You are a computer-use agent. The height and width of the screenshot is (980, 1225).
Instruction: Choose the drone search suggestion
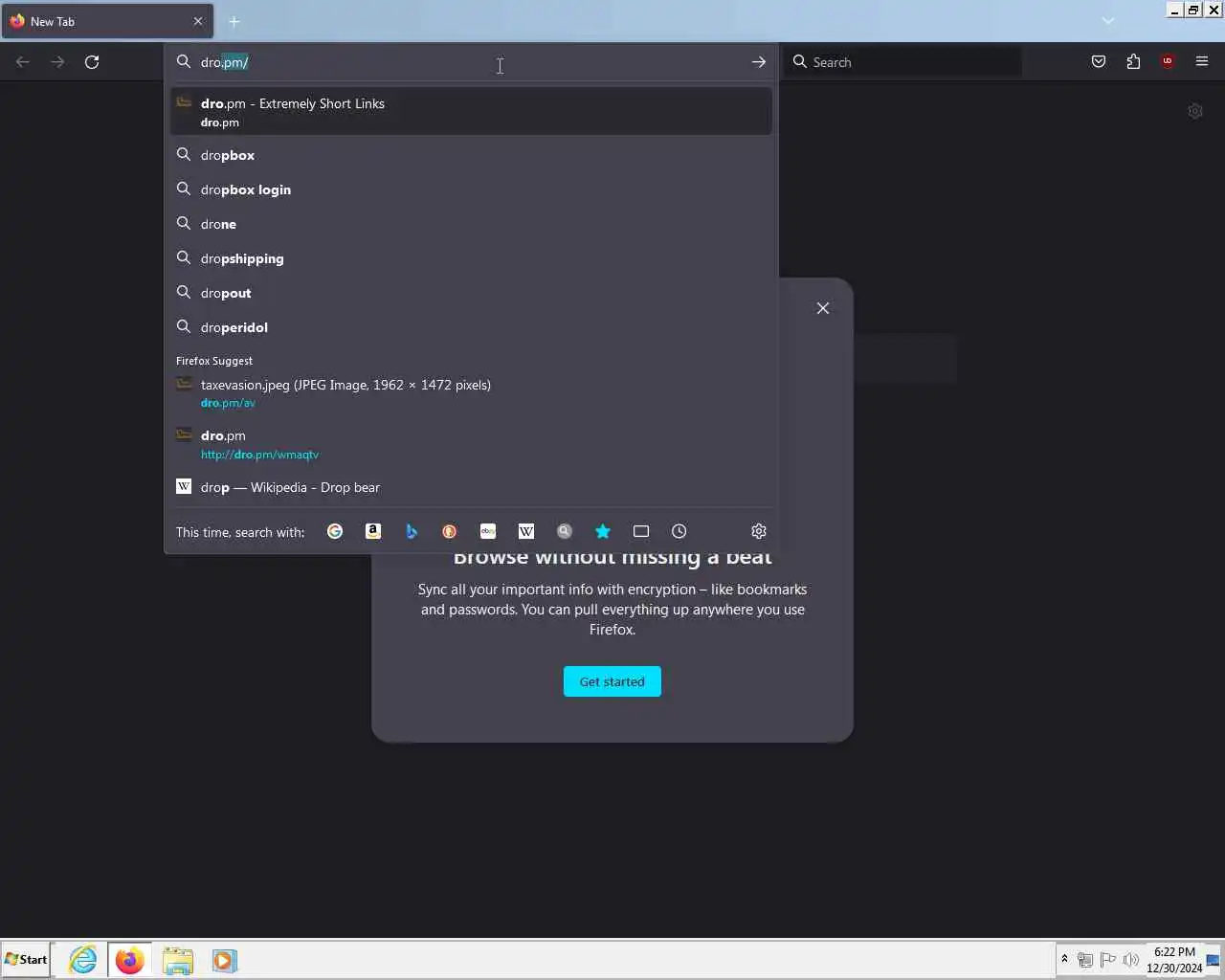click(x=471, y=224)
